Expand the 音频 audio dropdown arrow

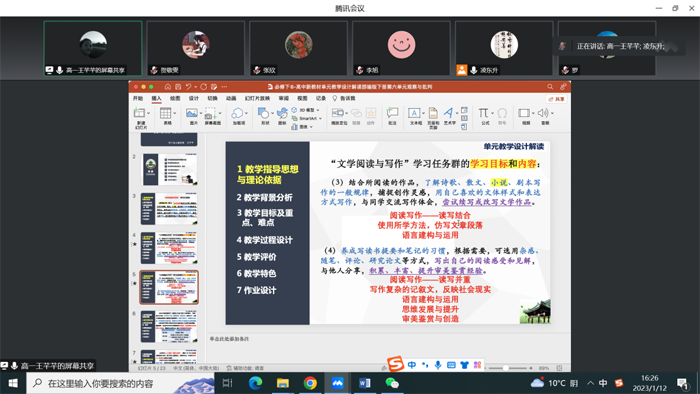(x=552, y=113)
